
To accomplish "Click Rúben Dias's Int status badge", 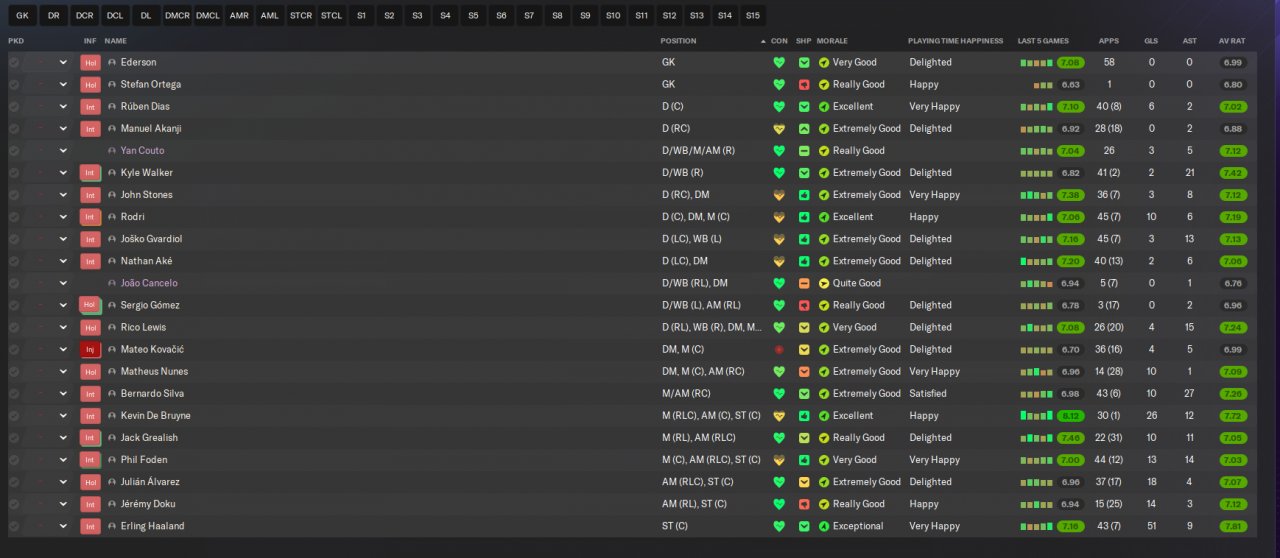I will click(x=90, y=106).
